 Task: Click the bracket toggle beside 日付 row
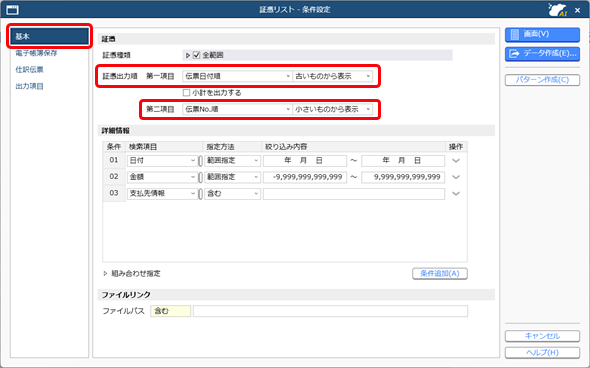tap(201, 161)
